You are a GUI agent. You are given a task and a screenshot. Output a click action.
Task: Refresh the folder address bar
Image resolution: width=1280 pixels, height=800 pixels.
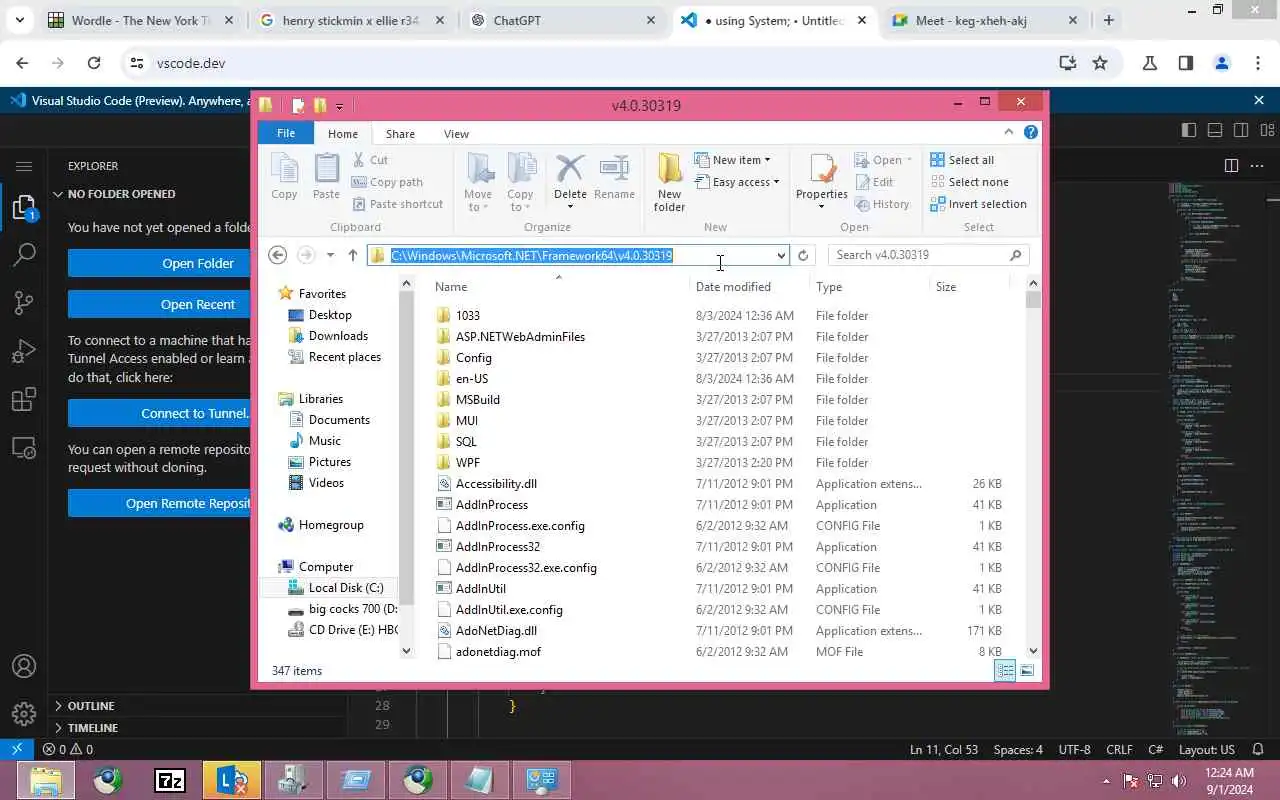click(802, 255)
